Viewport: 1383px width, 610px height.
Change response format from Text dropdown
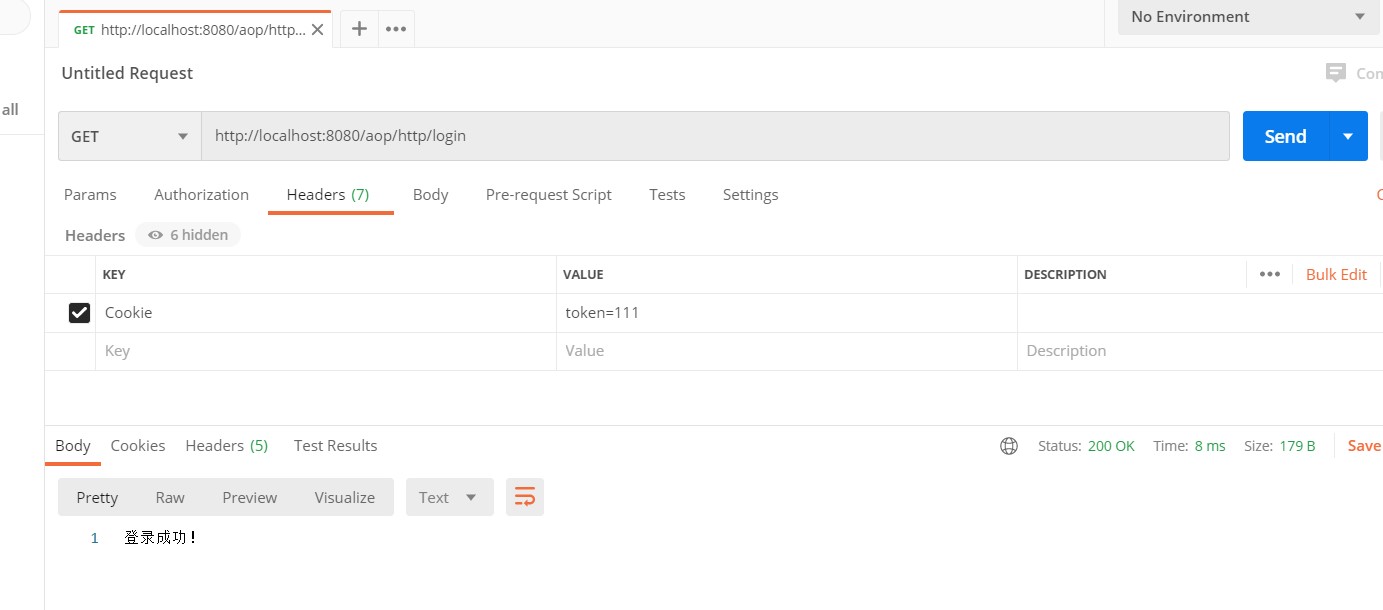coord(449,497)
